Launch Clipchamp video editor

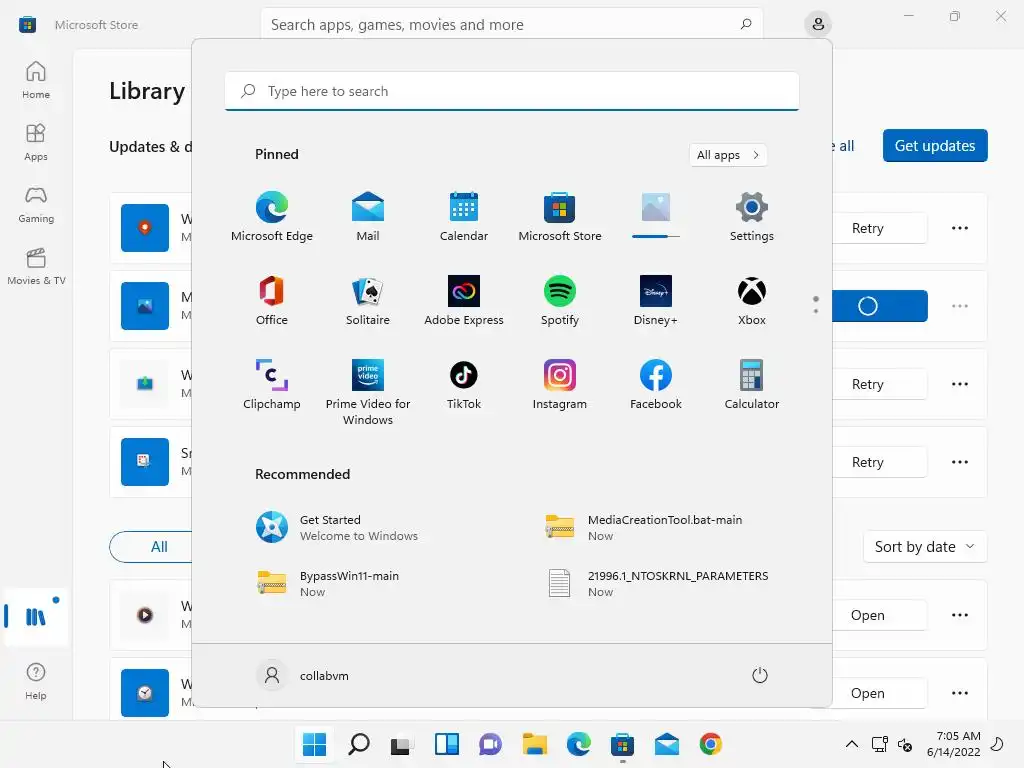coord(272,384)
